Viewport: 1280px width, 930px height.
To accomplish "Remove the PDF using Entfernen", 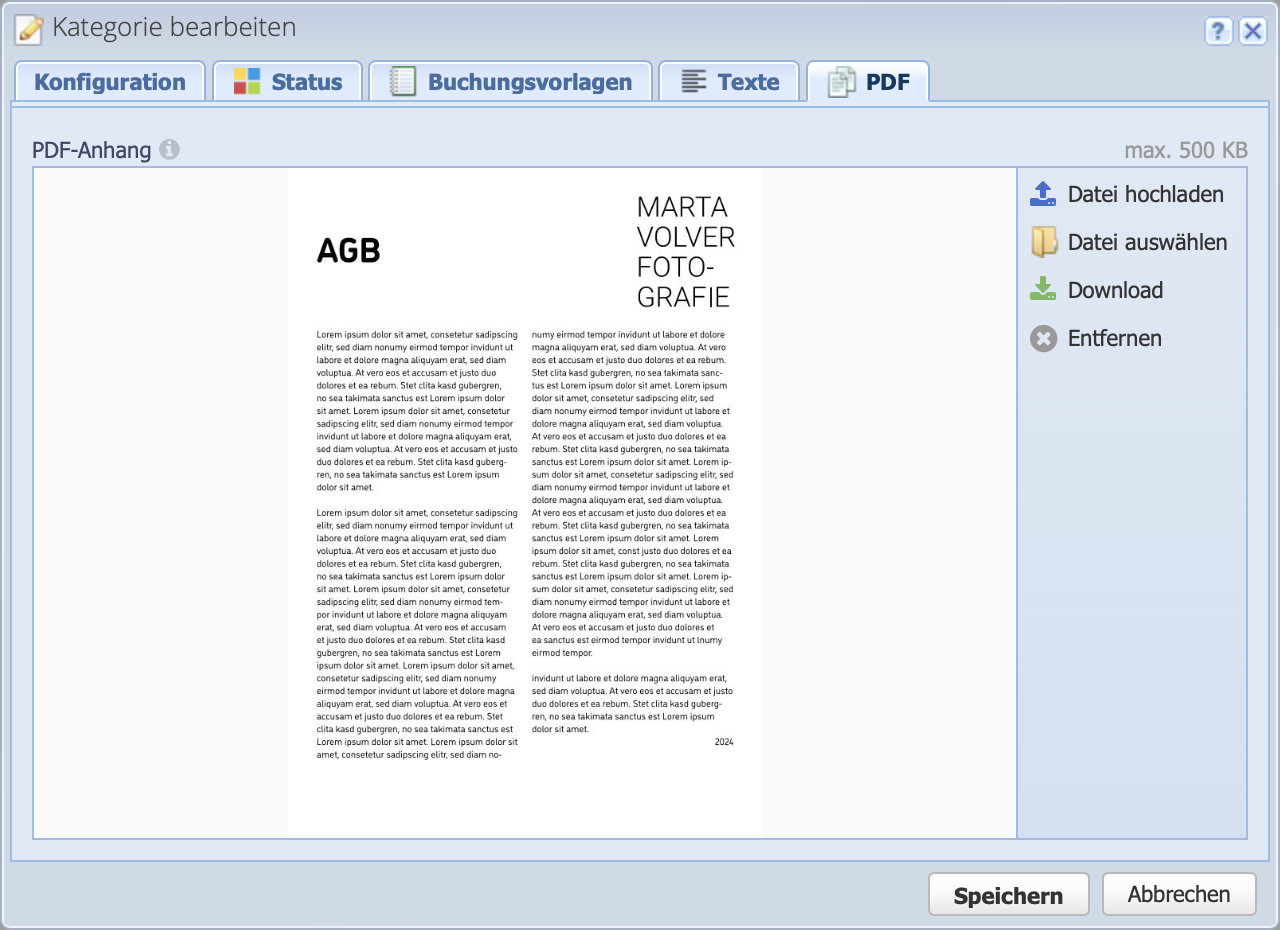I will click(1115, 338).
